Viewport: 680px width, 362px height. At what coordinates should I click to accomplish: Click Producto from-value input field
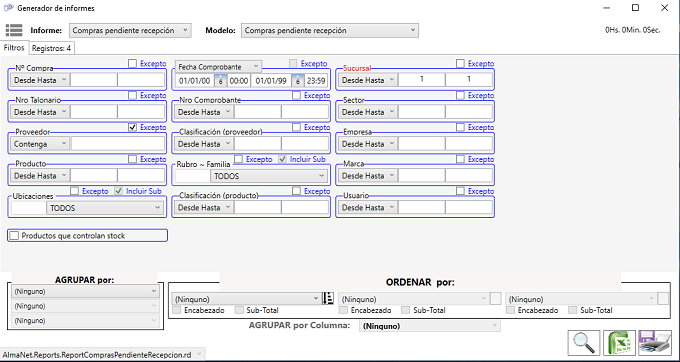click(x=94, y=176)
